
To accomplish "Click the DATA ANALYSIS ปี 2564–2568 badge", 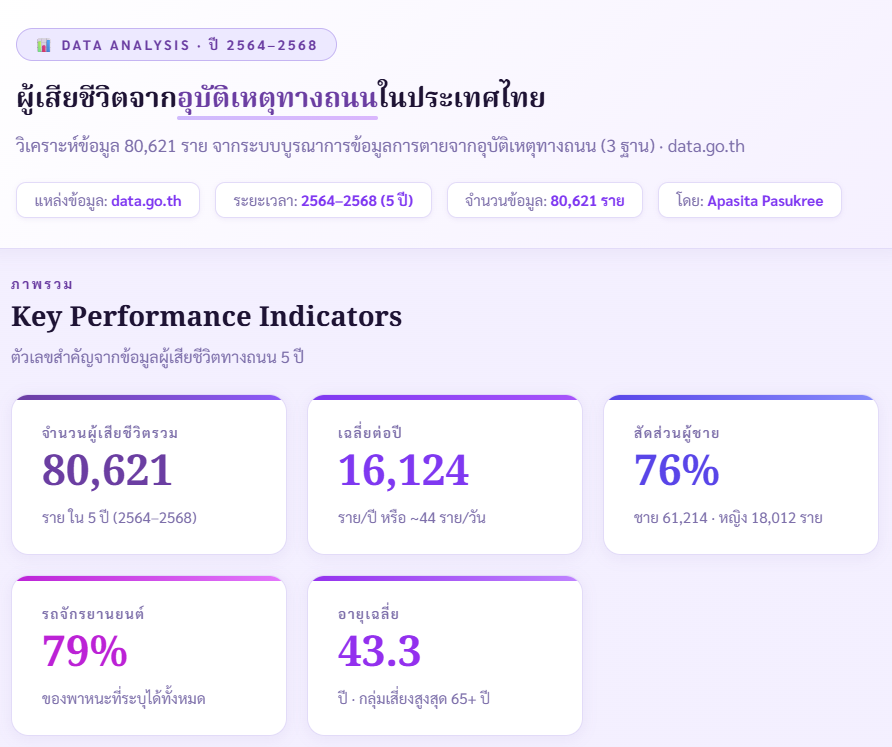I will tap(176, 44).
